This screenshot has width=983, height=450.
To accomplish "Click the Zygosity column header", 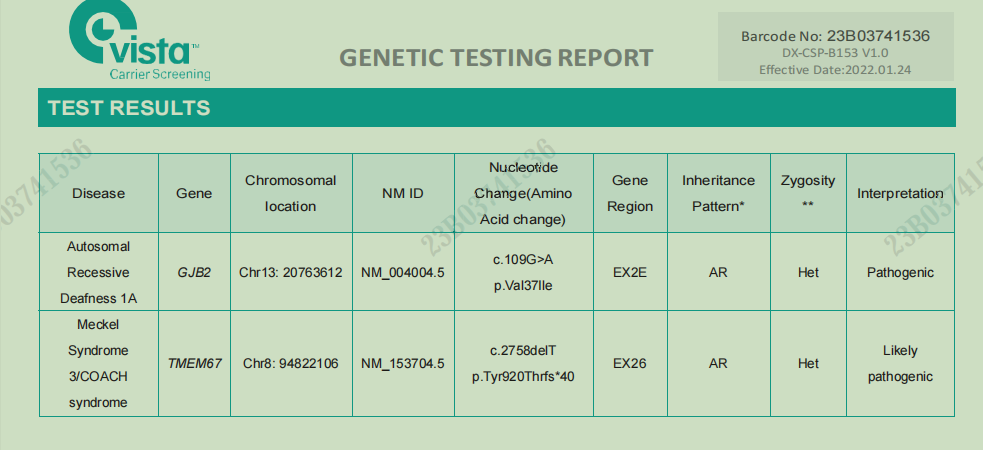I will point(808,192).
